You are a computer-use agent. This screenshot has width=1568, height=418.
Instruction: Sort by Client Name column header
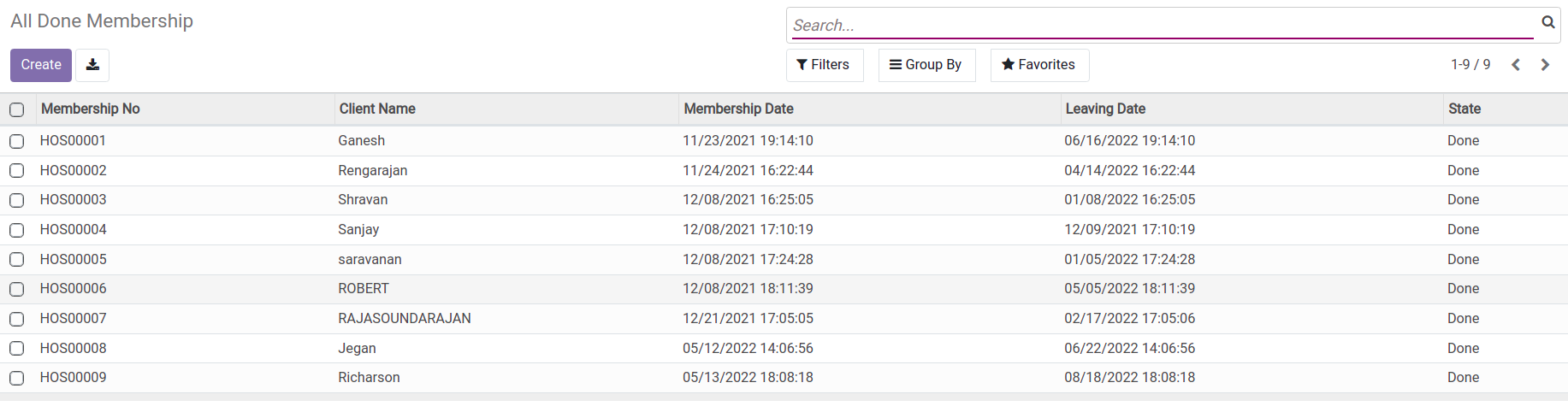(x=377, y=109)
